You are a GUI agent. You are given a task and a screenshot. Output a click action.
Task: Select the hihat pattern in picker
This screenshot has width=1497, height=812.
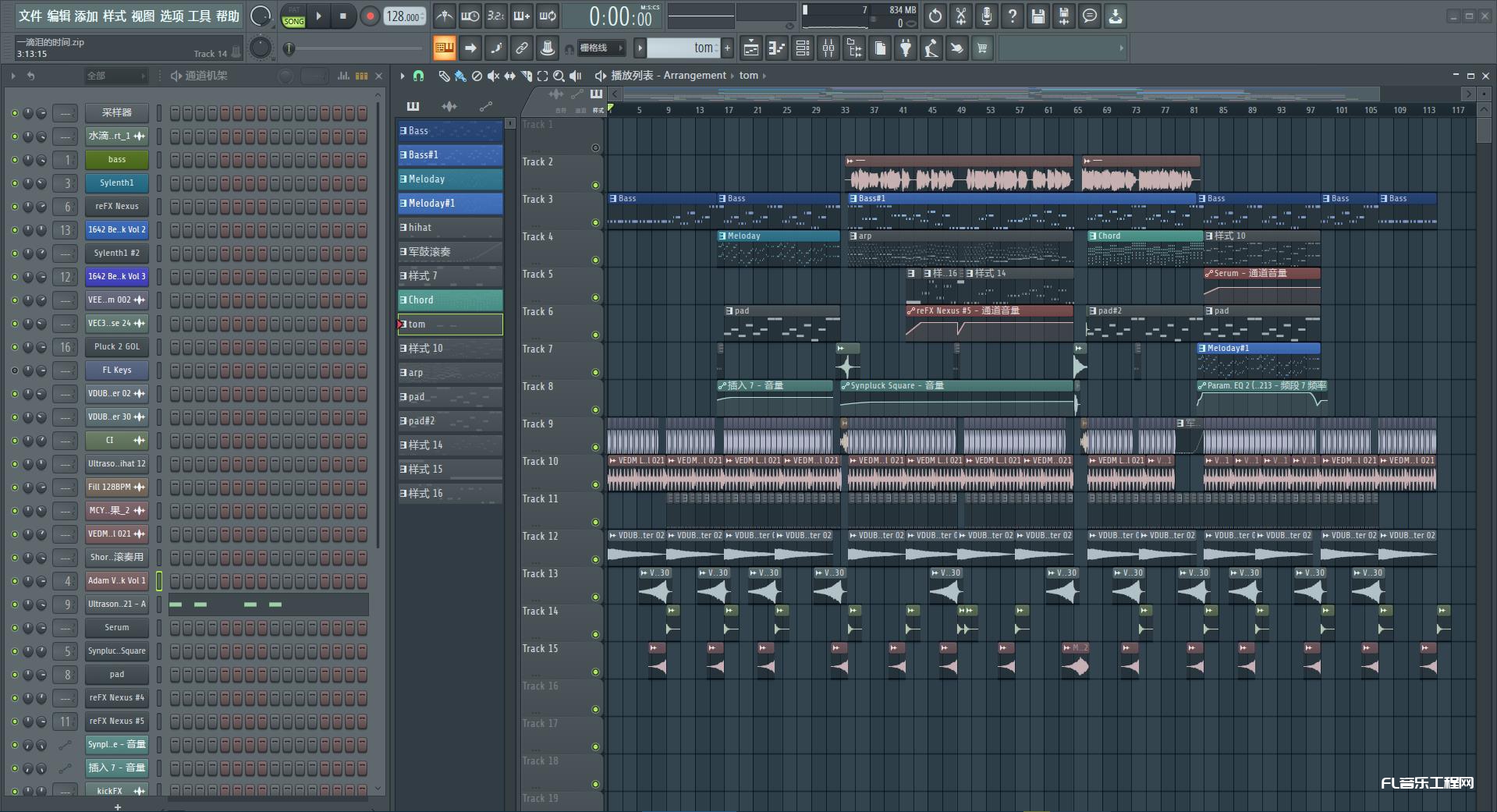[x=450, y=228]
